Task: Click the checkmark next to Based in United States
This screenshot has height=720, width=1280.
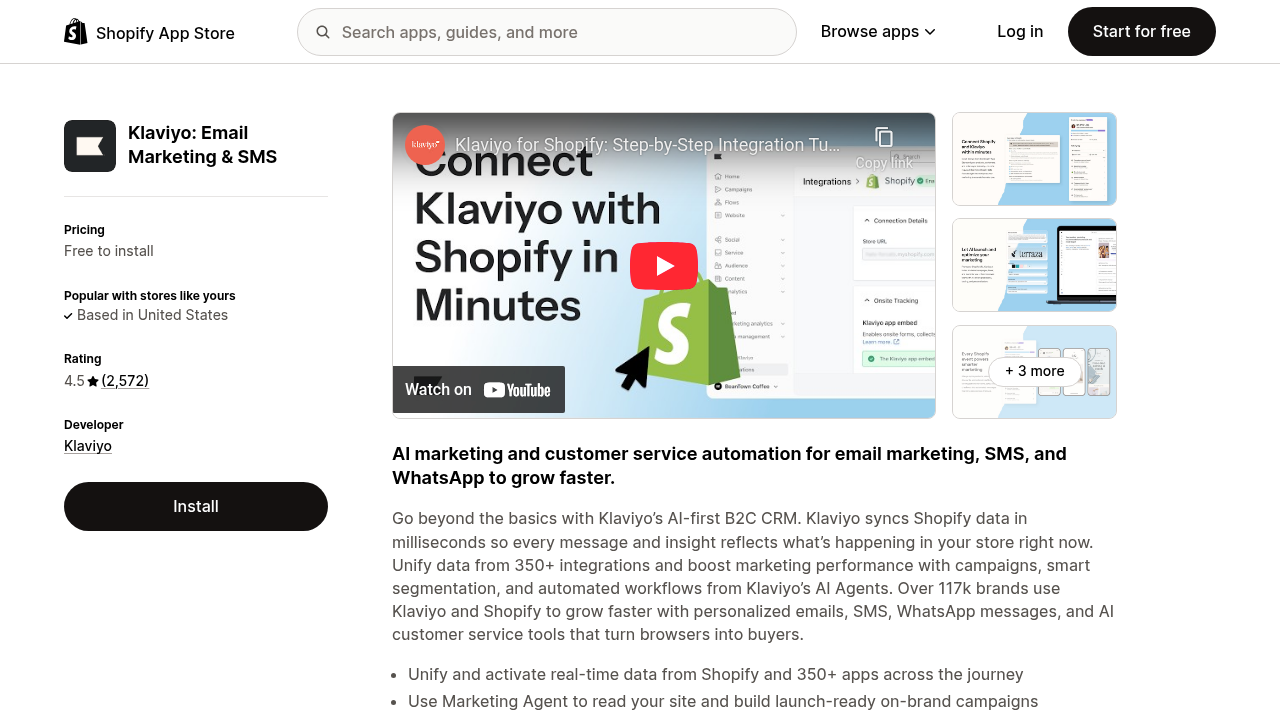Action: 67,315
